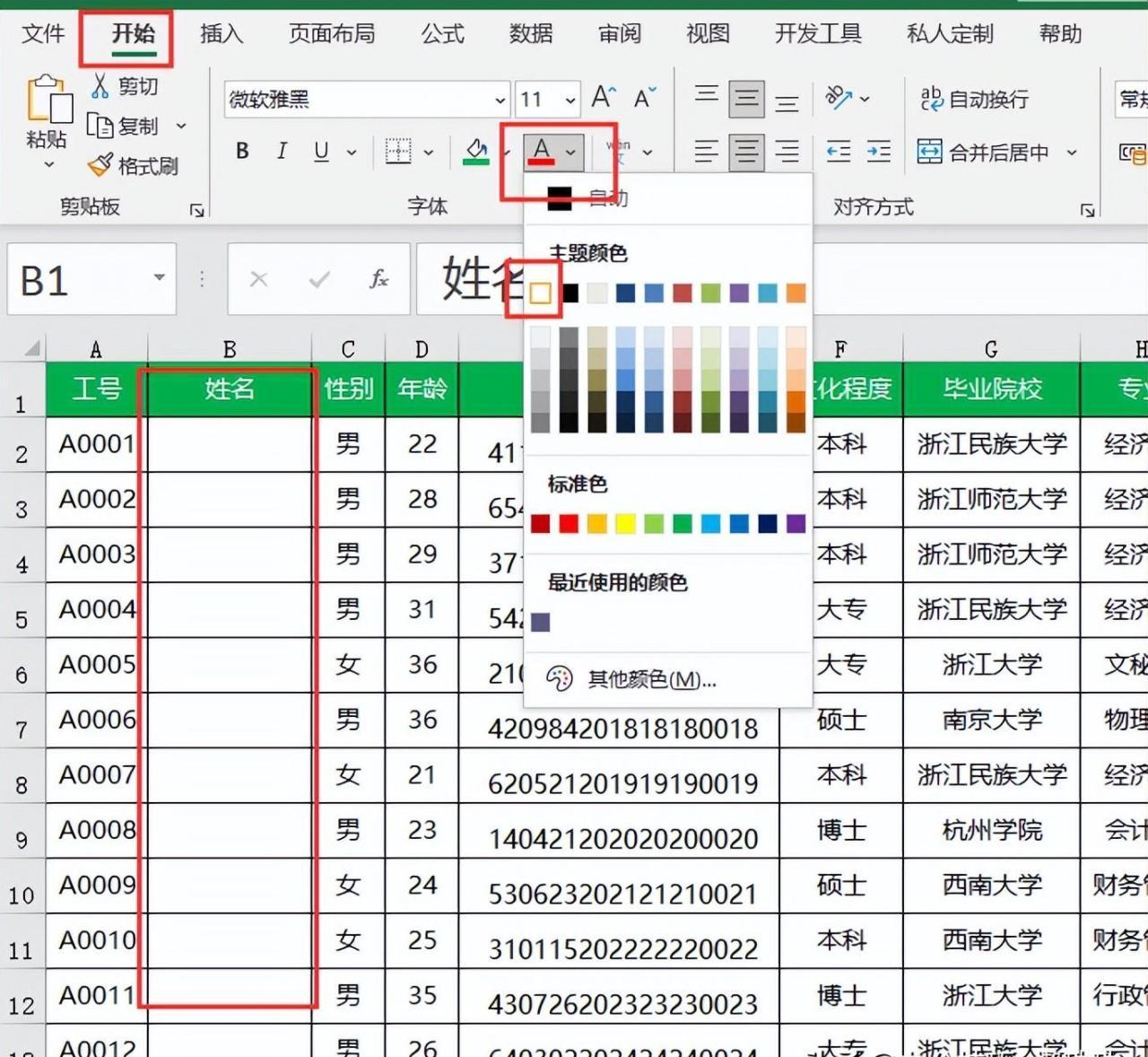The width and height of the screenshot is (1148, 1057).
Task: Click the cell borders icon
Action: (x=398, y=151)
